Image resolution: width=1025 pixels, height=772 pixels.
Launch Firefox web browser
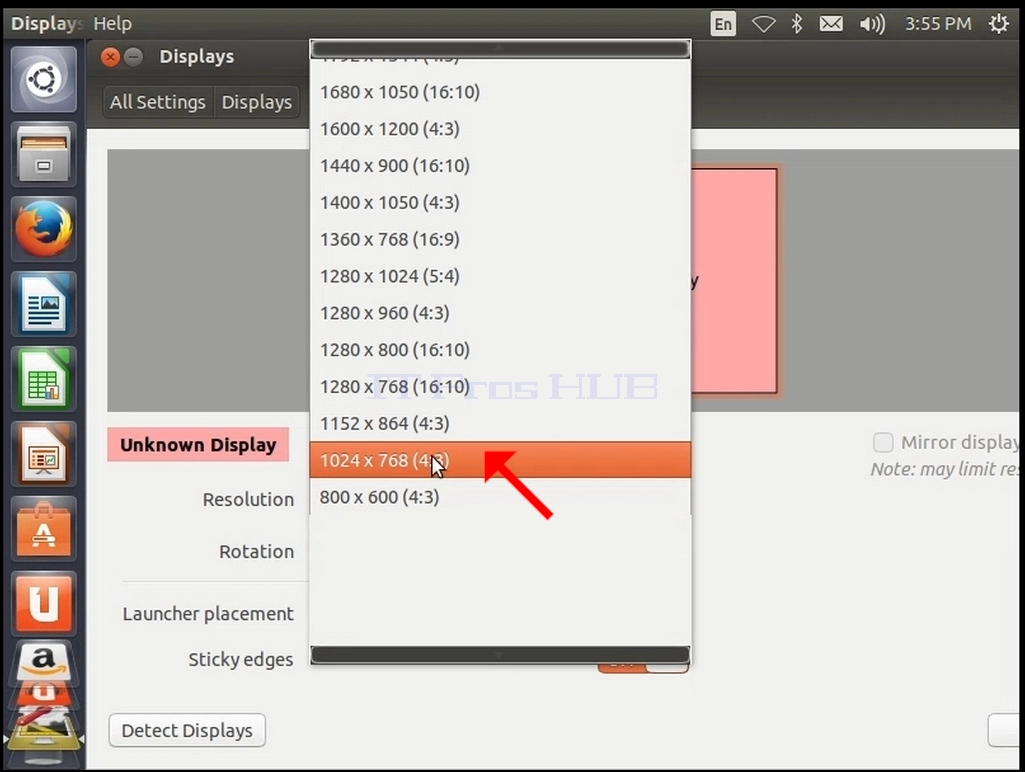[x=44, y=229]
